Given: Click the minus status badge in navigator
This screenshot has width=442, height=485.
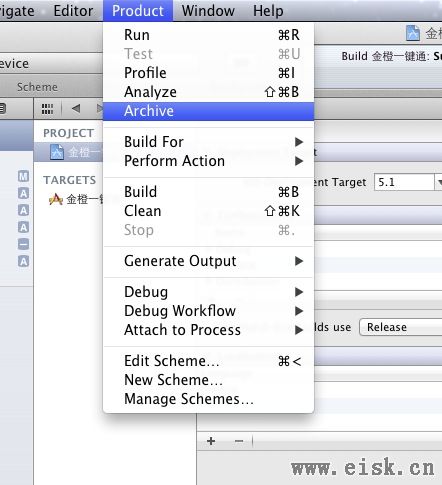Looking at the screenshot, I should point(23,244).
